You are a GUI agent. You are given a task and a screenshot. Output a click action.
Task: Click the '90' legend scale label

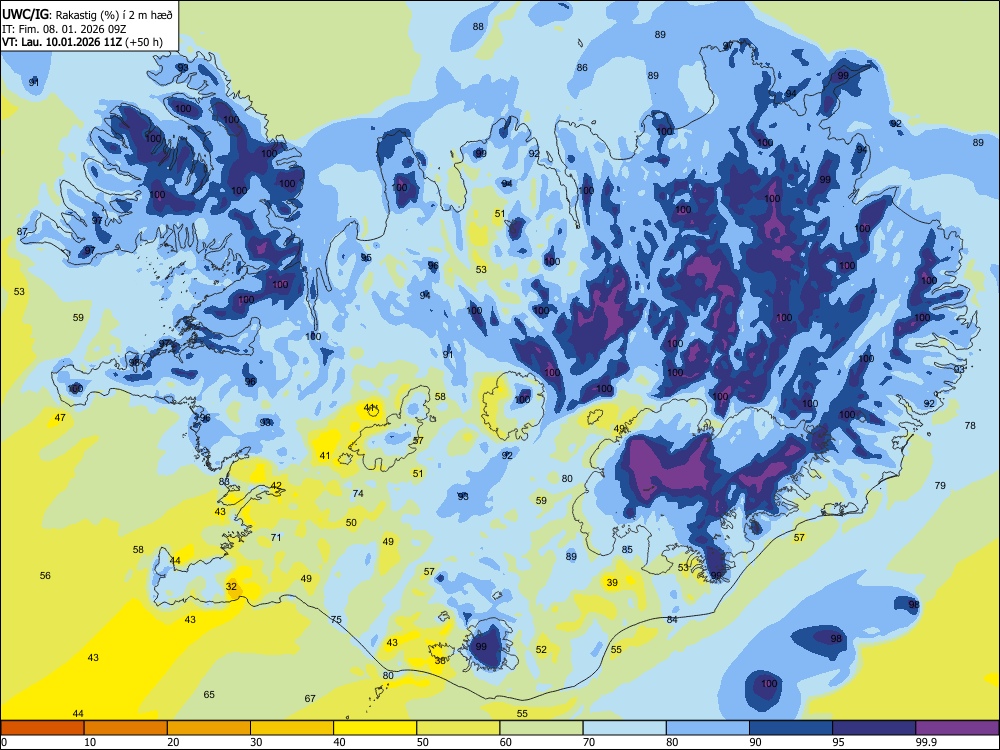click(754, 742)
